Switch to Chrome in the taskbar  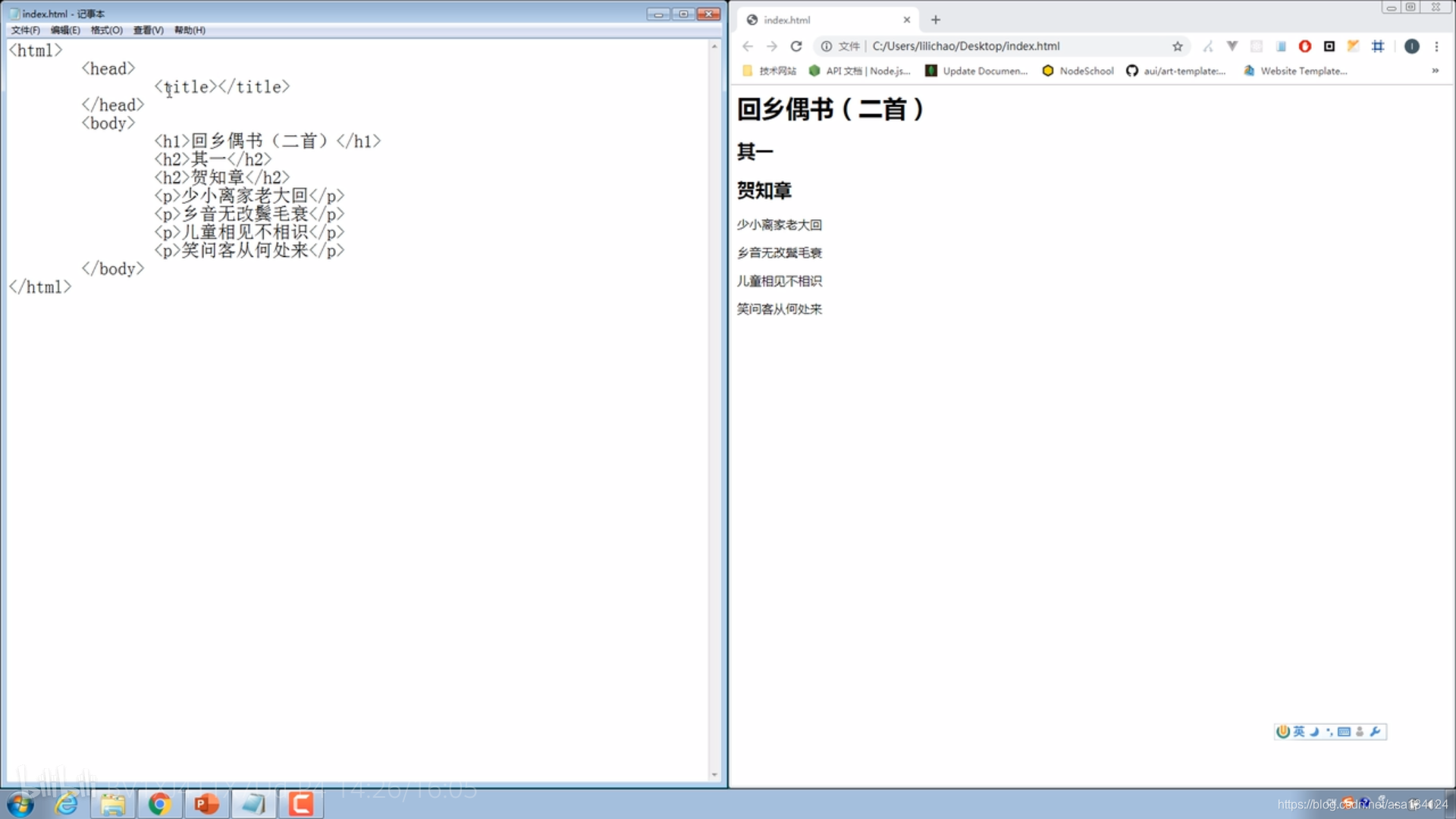tap(159, 804)
